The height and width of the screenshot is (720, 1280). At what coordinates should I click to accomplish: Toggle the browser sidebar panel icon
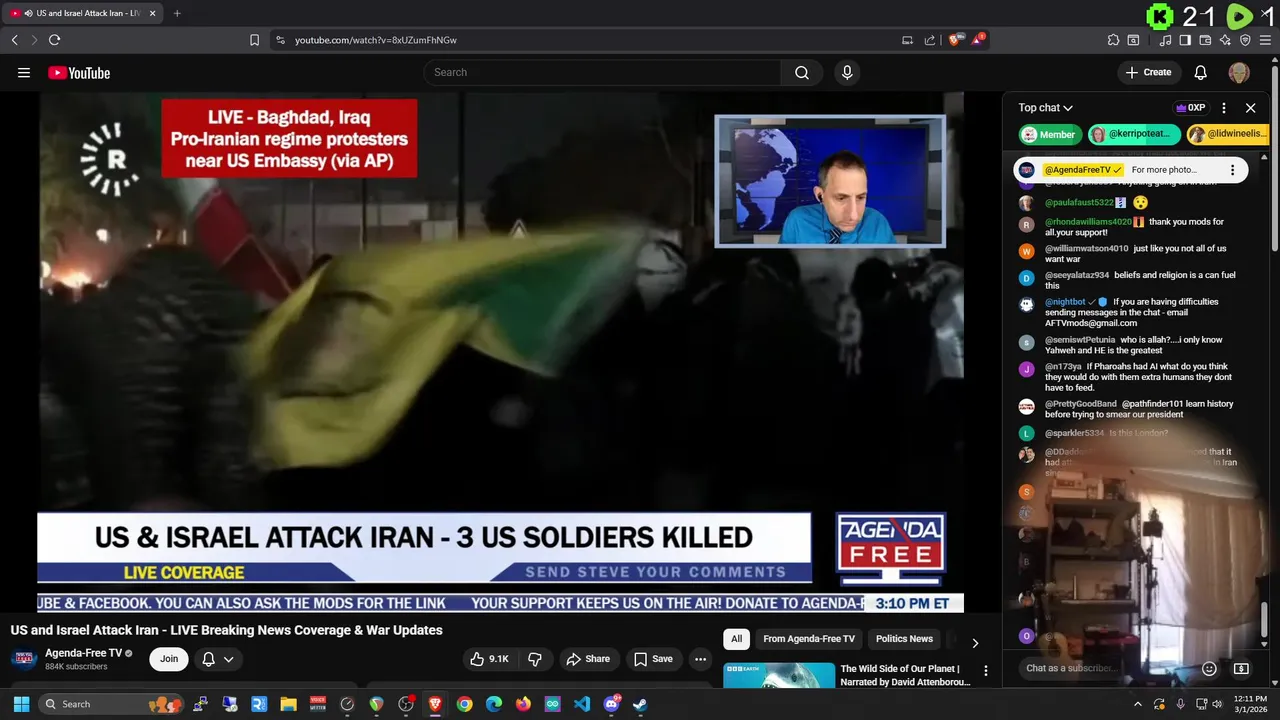[1185, 40]
